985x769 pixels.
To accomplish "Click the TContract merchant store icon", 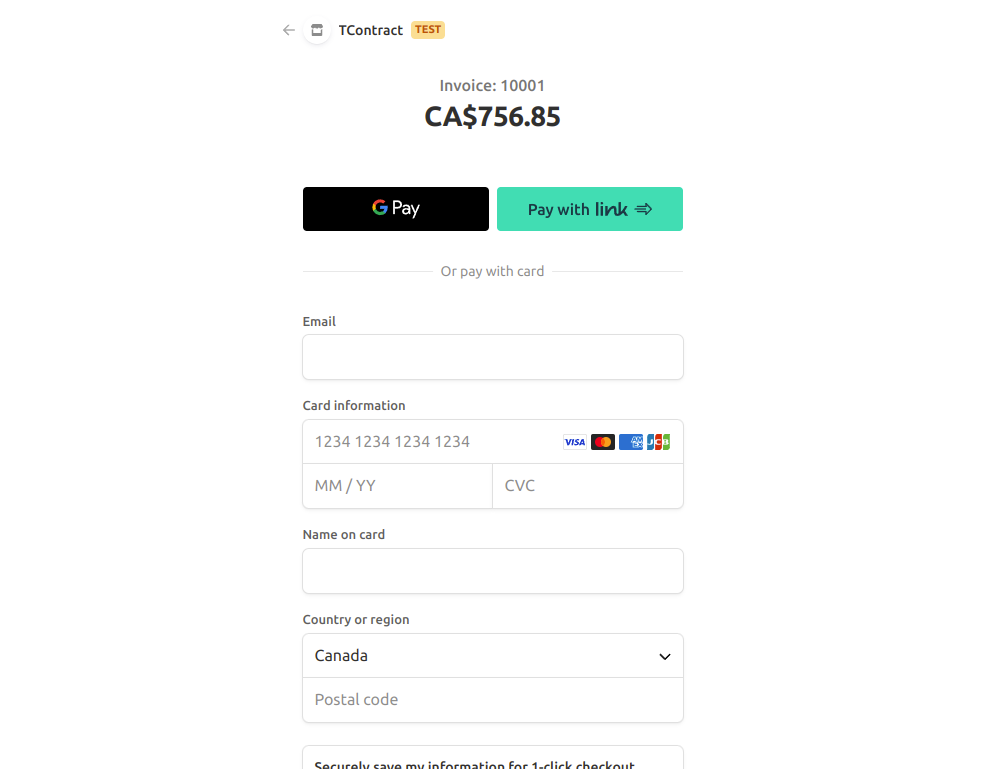I will [317, 30].
